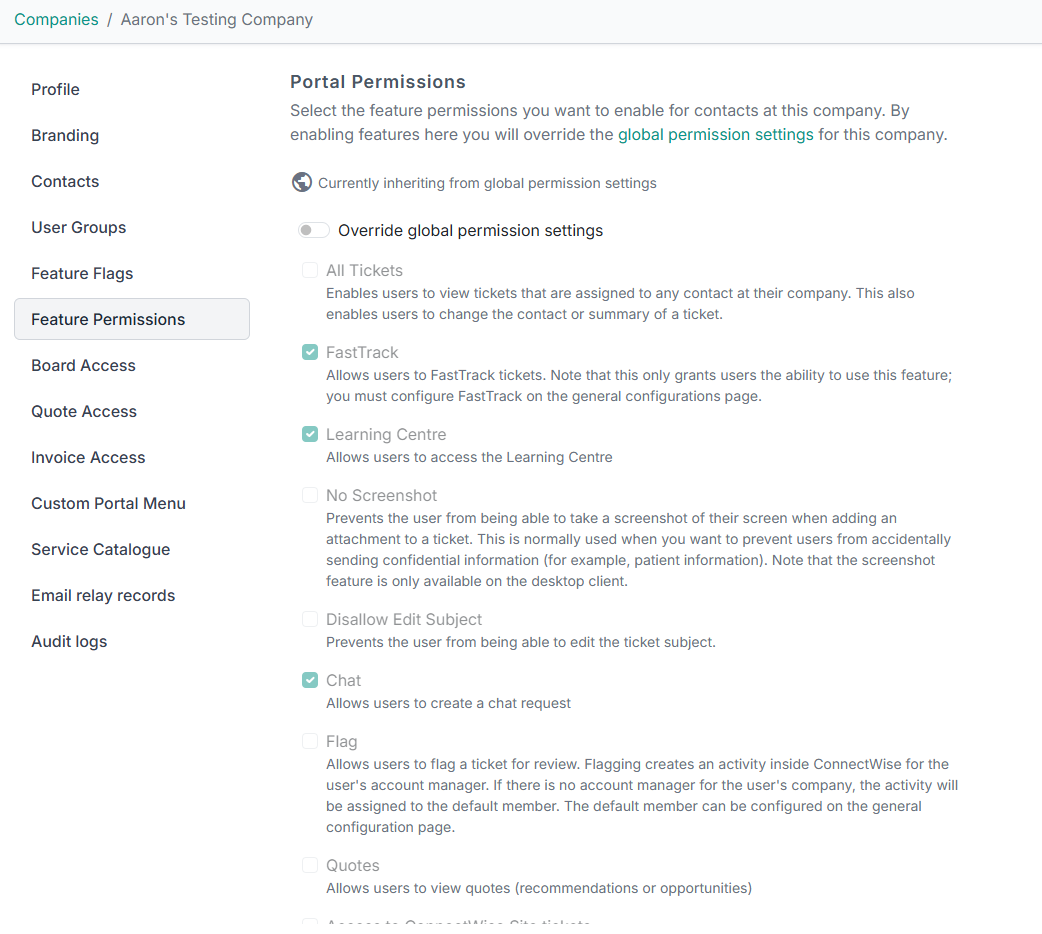Uncheck the Learning Centre checkbox
Screen dimensions: 1042x934
(310, 434)
